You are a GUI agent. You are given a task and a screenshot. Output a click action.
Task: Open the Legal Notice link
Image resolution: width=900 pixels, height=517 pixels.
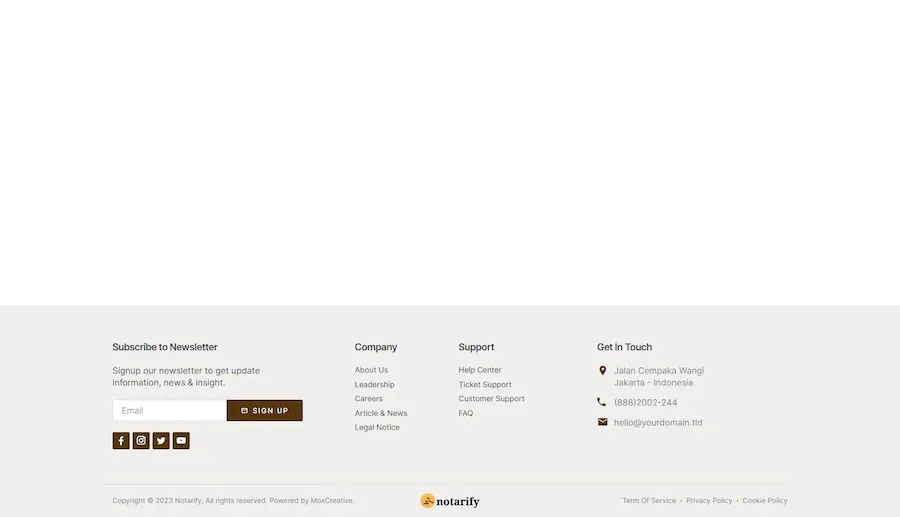tap(377, 427)
